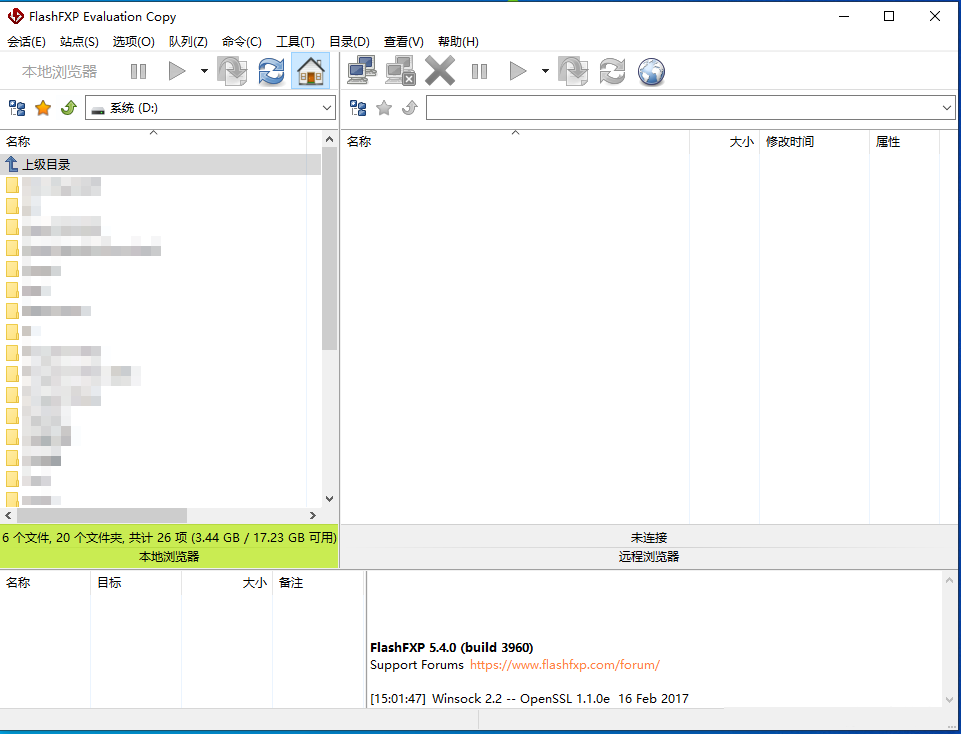This screenshot has height=734, width=961.
Task: Sort remote files by 修改时间
Action: (814, 142)
